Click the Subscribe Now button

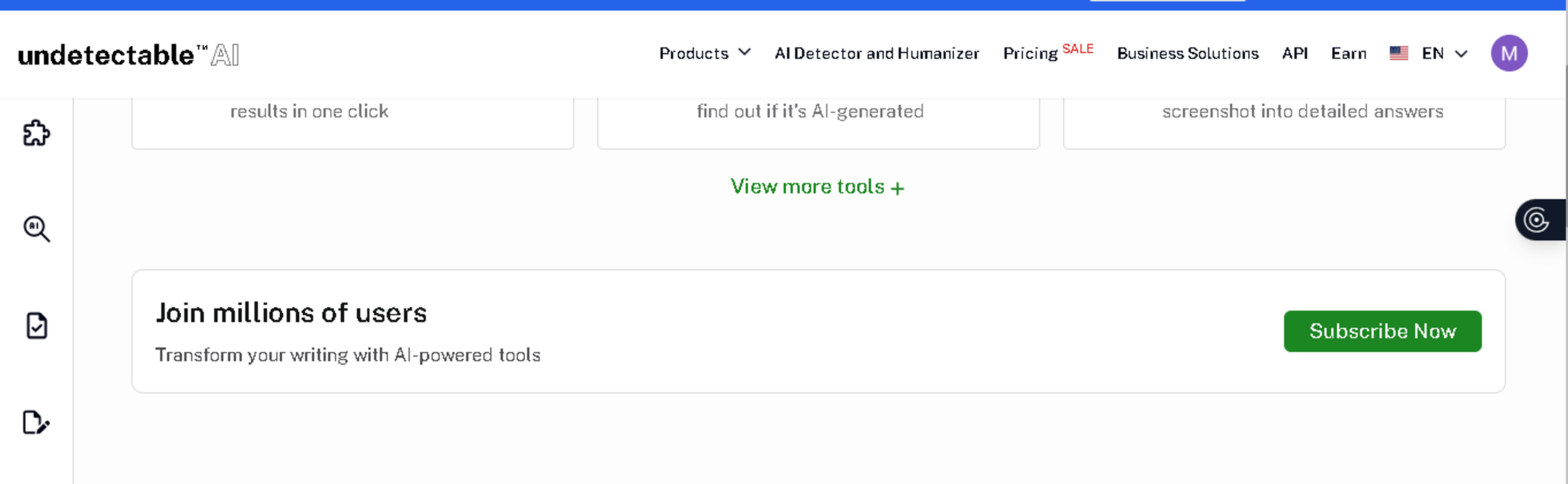pyautogui.click(x=1382, y=331)
